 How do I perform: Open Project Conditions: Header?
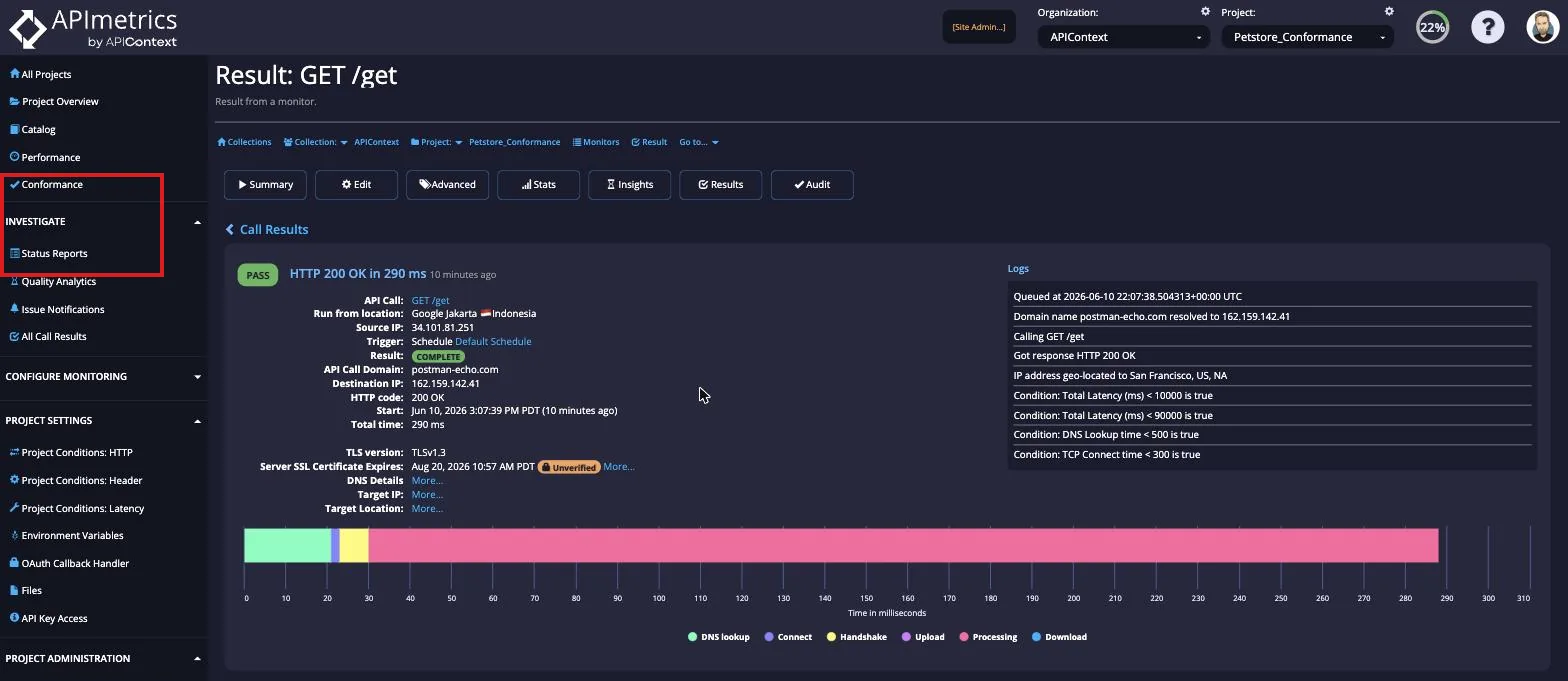[75, 480]
